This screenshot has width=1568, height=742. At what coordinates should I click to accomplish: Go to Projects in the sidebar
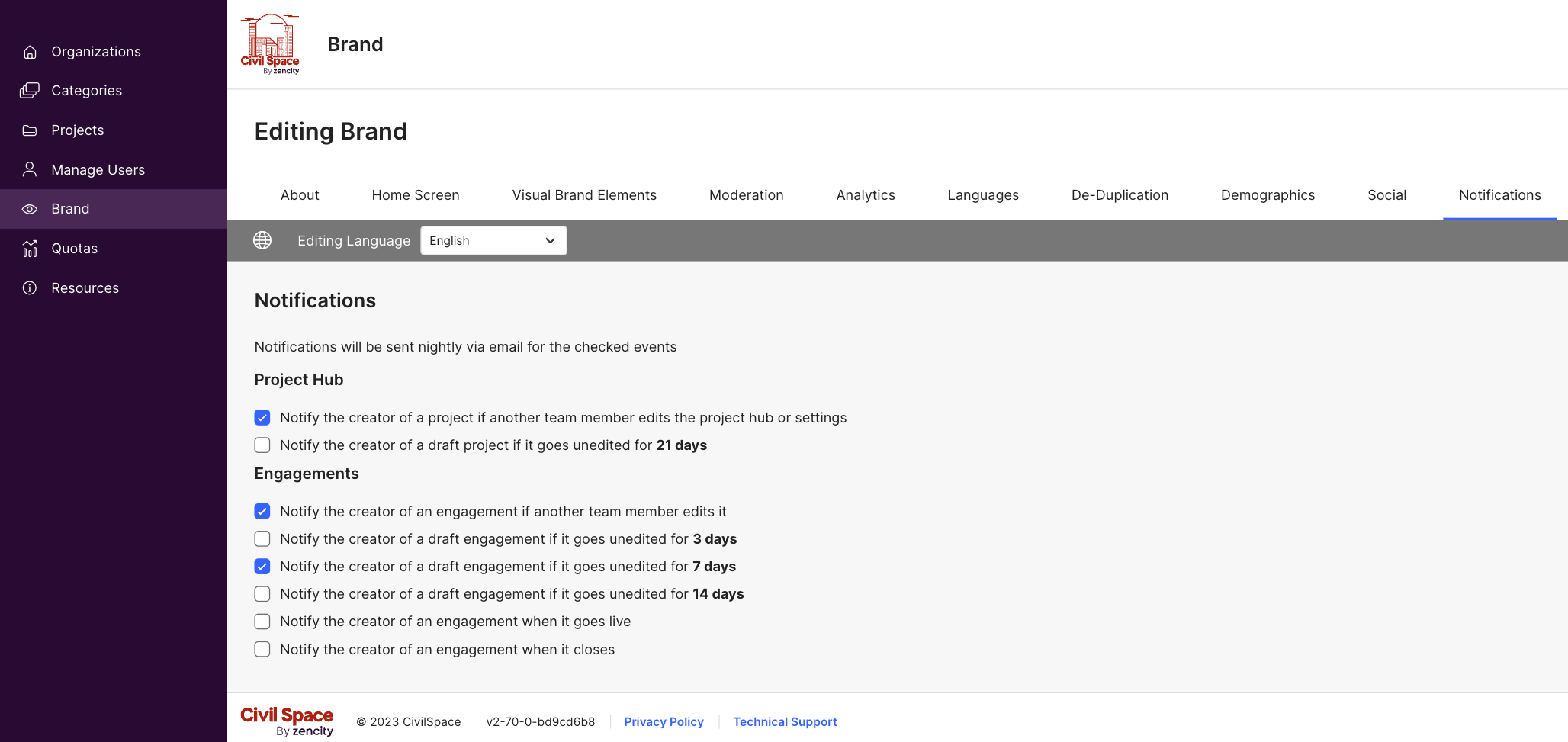(114, 130)
